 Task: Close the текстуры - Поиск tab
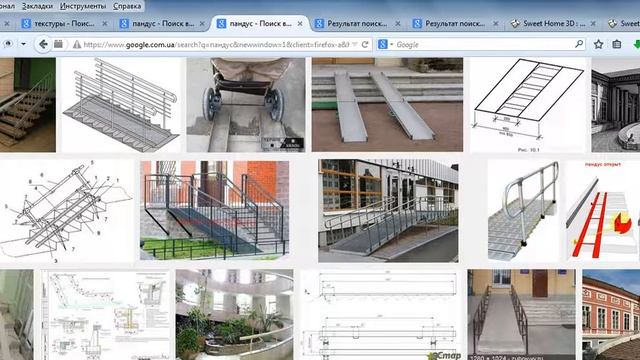tap(104, 24)
